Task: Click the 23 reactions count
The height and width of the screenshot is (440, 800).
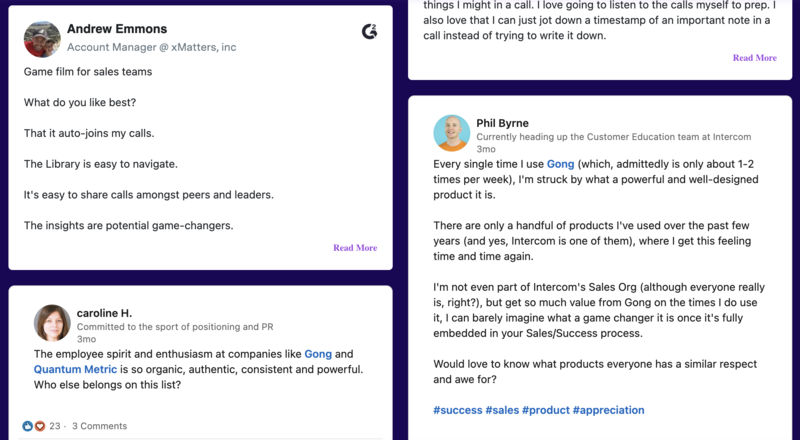Action: pyautogui.click(x=55, y=425)
